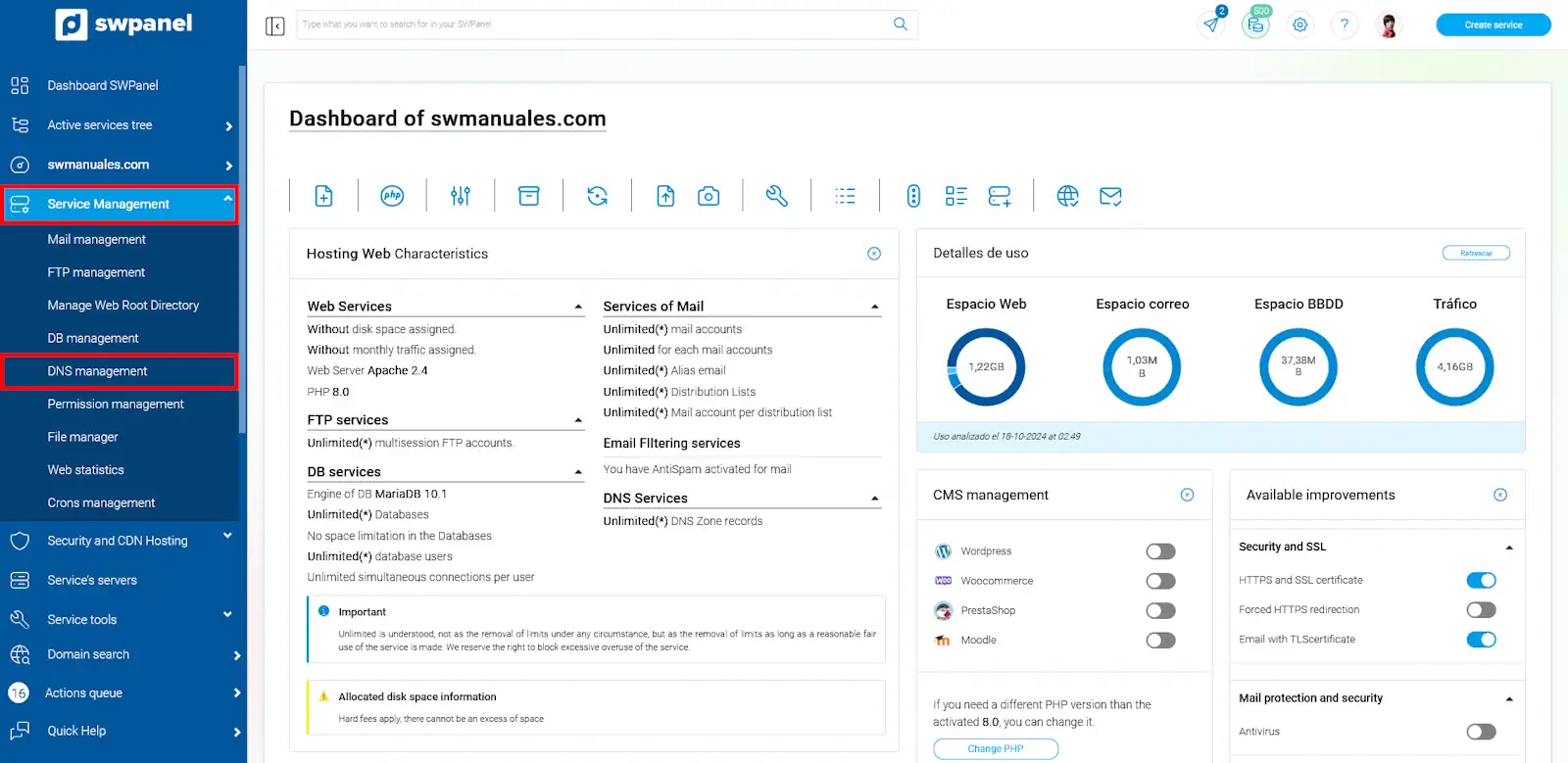The image size is (1568, 763).
Task: Open DNS management in the sidebar
Action: tap(97, 371)
